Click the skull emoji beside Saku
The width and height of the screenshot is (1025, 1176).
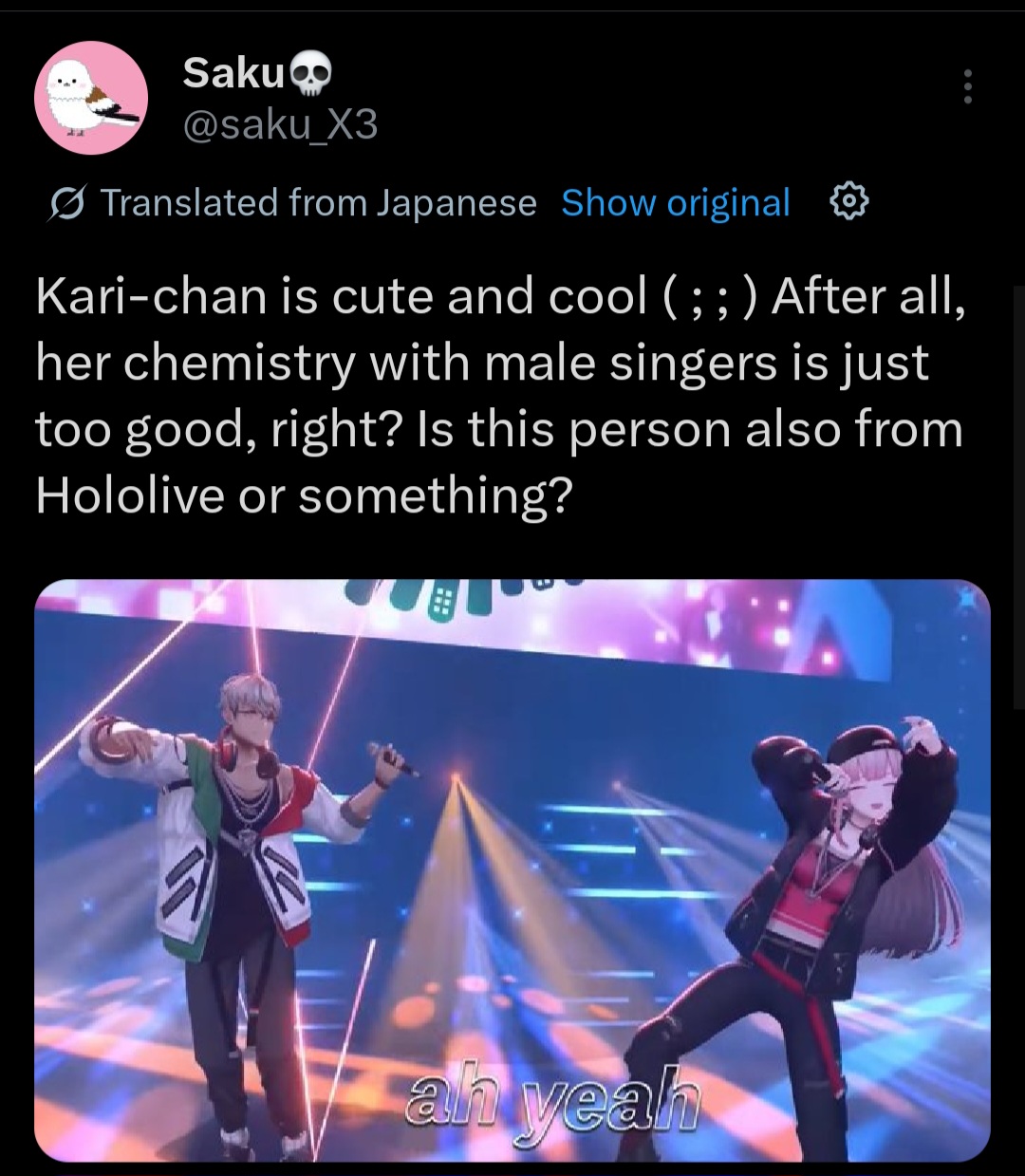click(308, 73)
